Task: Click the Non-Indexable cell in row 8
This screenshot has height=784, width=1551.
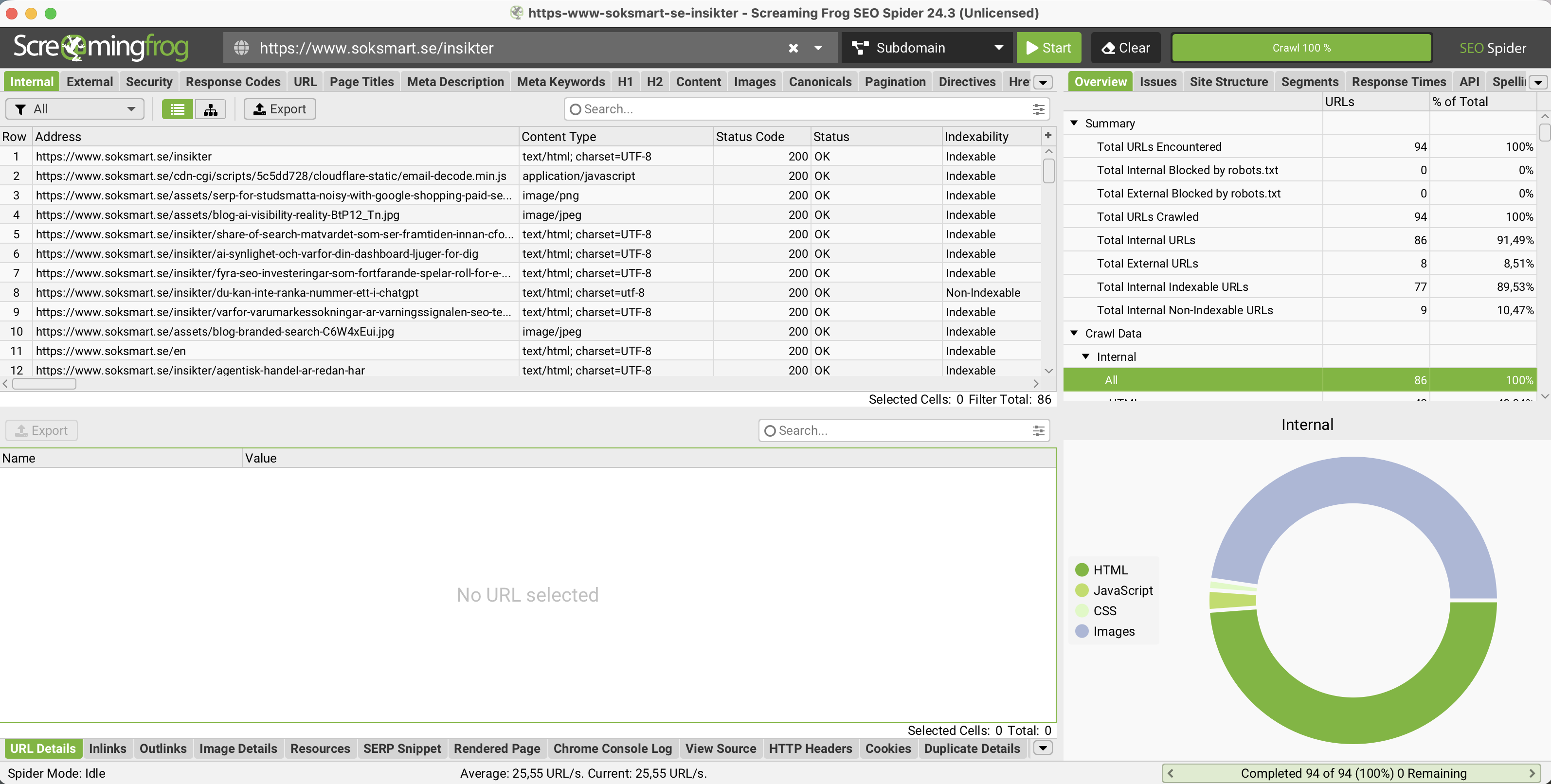Action: tap(992, 292)
